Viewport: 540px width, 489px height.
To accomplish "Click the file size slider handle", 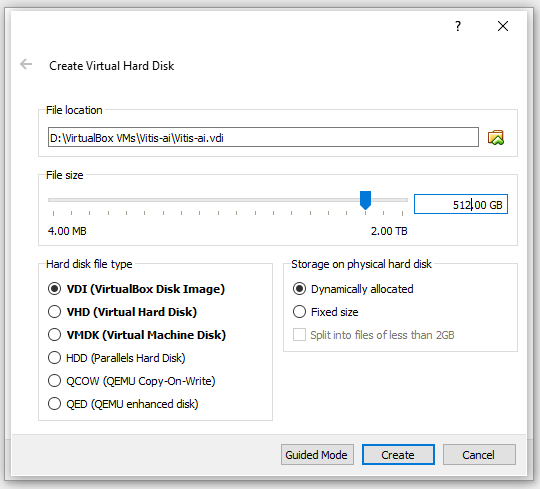I will (365, 200).
